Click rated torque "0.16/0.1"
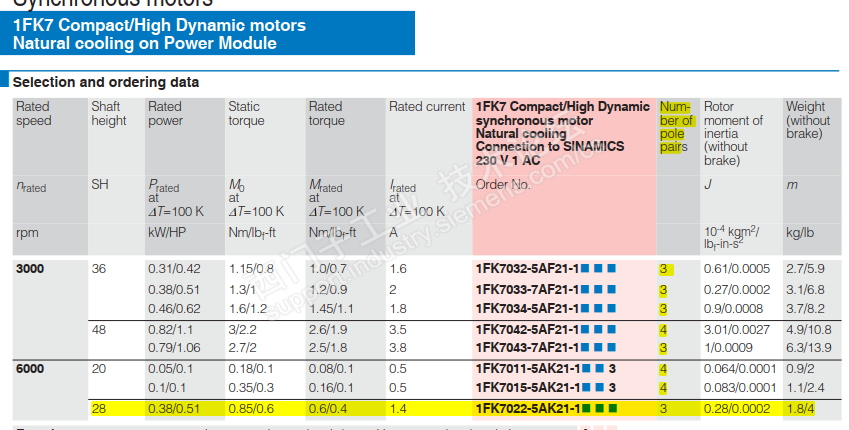Viewport: 849px width, 430px height. click(x=331, y=388)
